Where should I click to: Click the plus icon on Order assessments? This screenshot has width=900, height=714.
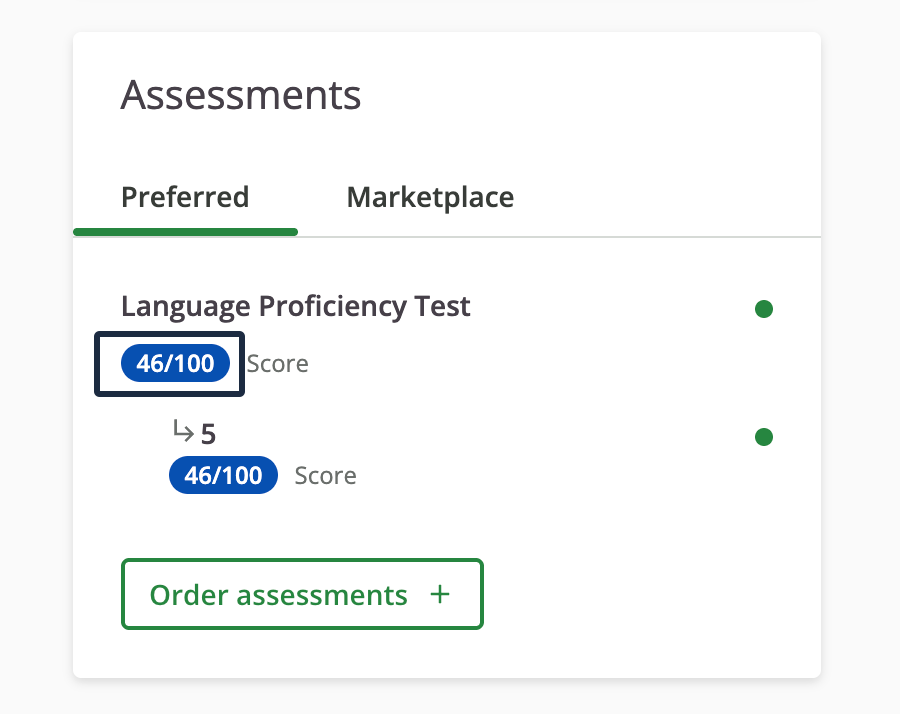coord(440,594)
